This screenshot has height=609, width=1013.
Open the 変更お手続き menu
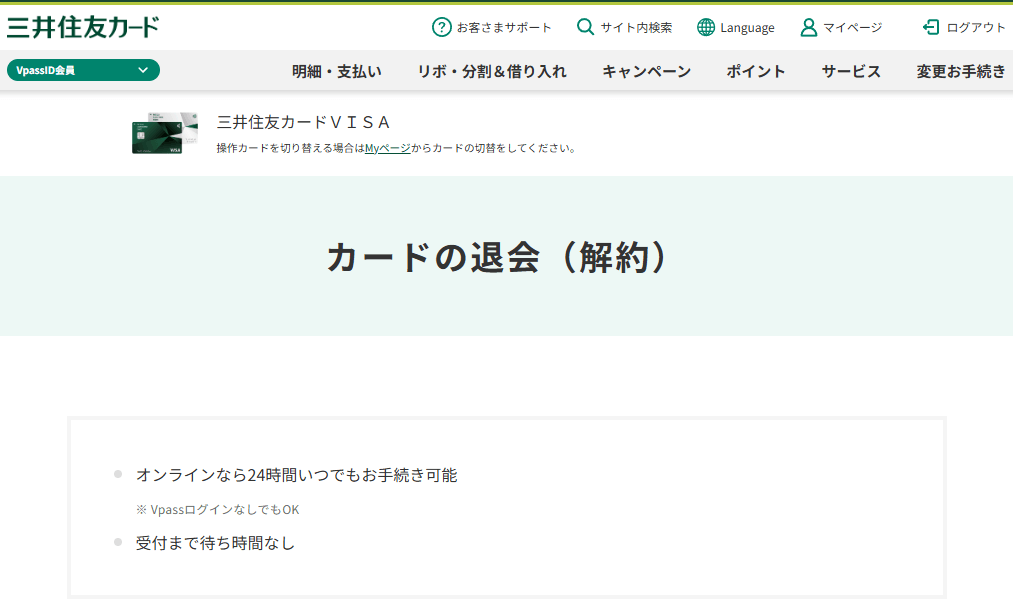pyautogui.click(x=960, y=71)
